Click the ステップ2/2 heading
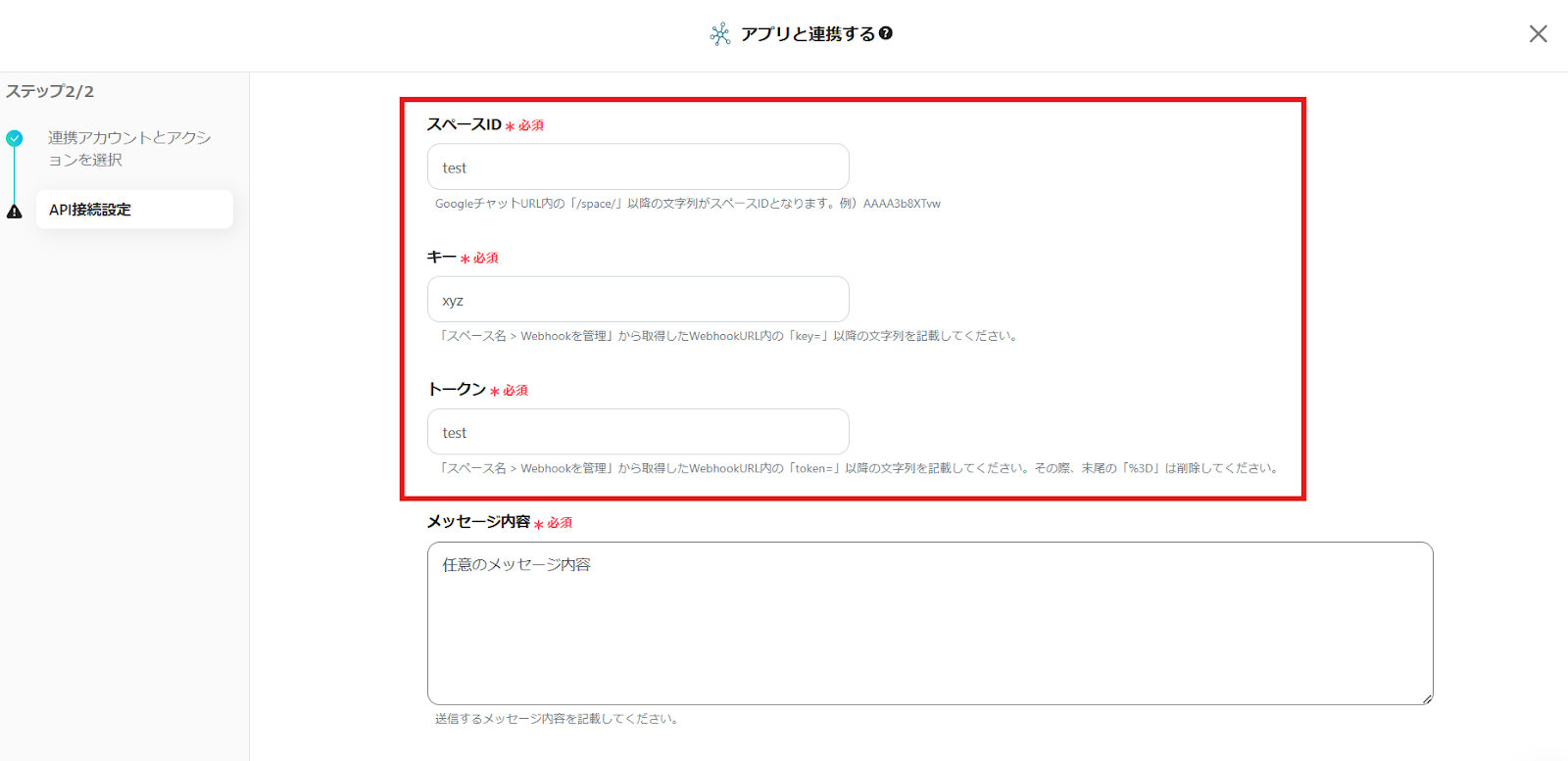Screen dimensions: 1568x761 50,91
